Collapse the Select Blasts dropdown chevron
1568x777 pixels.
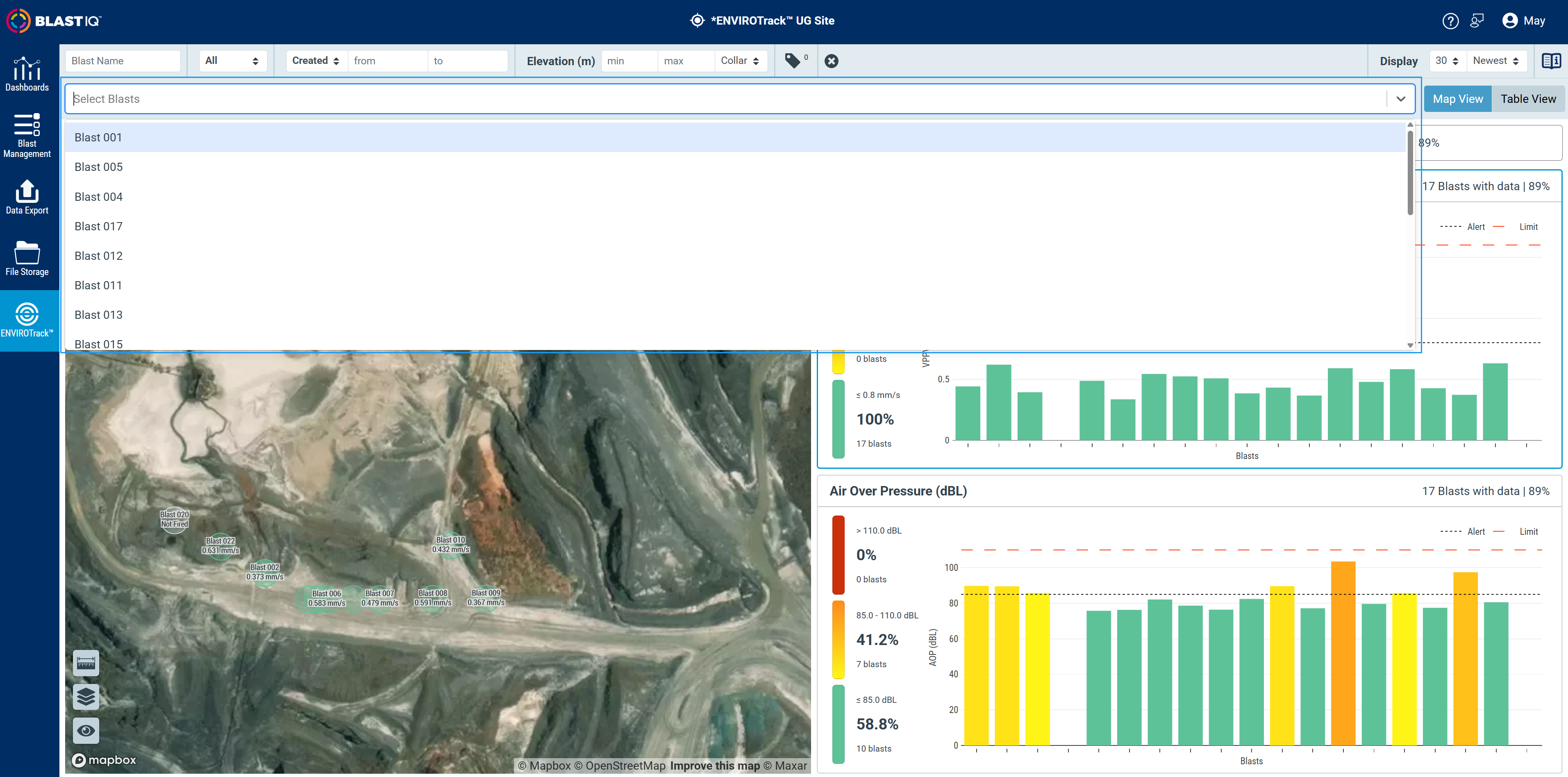(x=1401, y=99)
